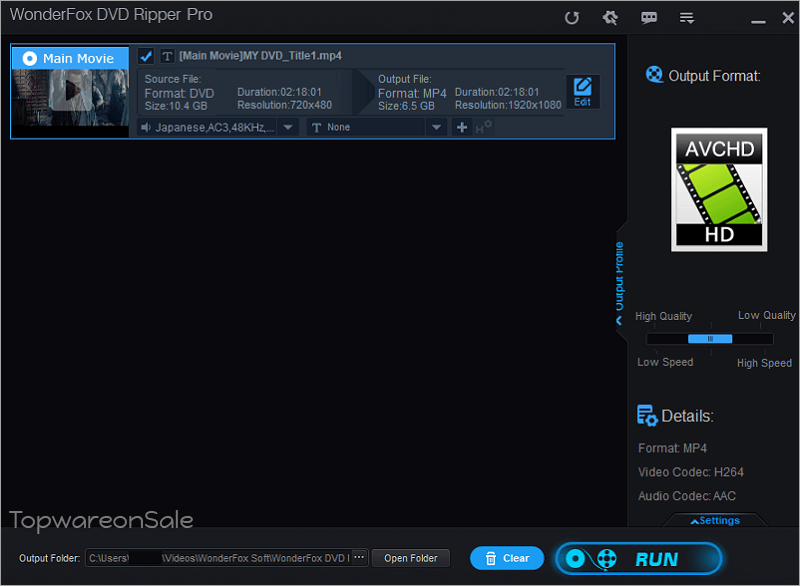Click the output Size:6.5 GB text
800x586 pixels.
tap(406, 106)
